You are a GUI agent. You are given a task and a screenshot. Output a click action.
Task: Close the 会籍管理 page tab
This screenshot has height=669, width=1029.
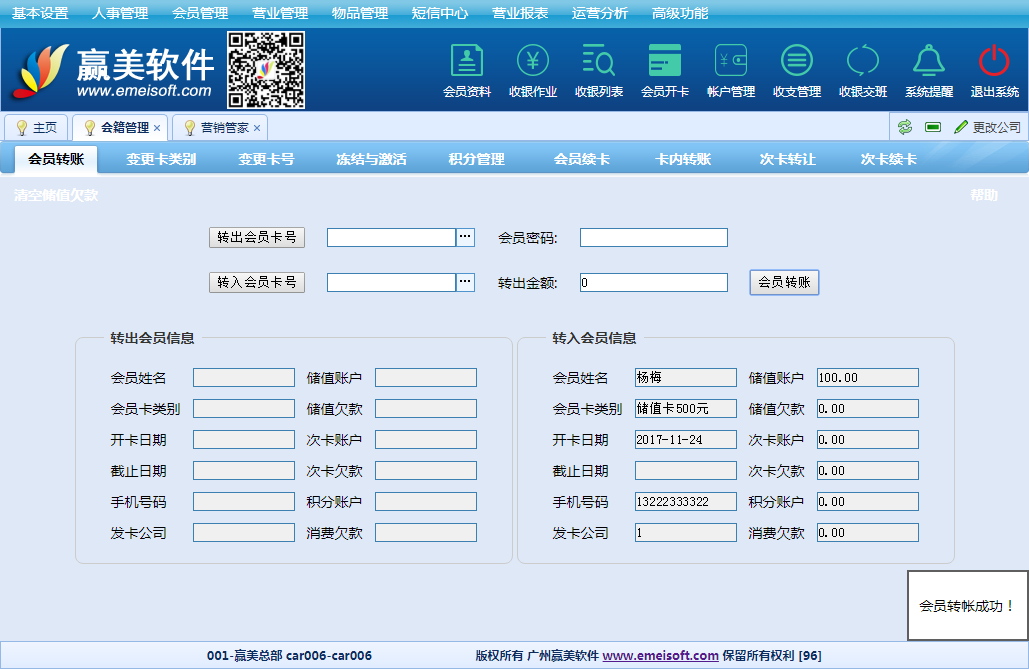point(157,128)
